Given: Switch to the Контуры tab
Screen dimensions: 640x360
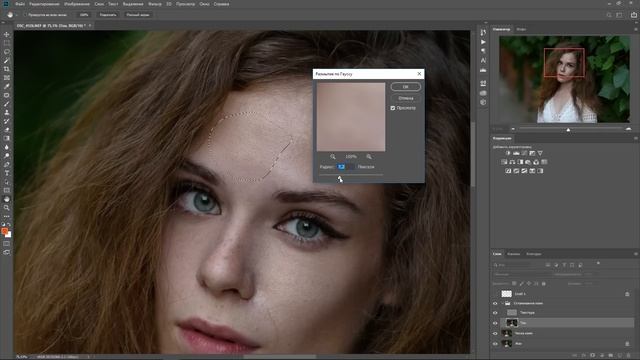Looking at the screenshot, I should tap(533, 254).
